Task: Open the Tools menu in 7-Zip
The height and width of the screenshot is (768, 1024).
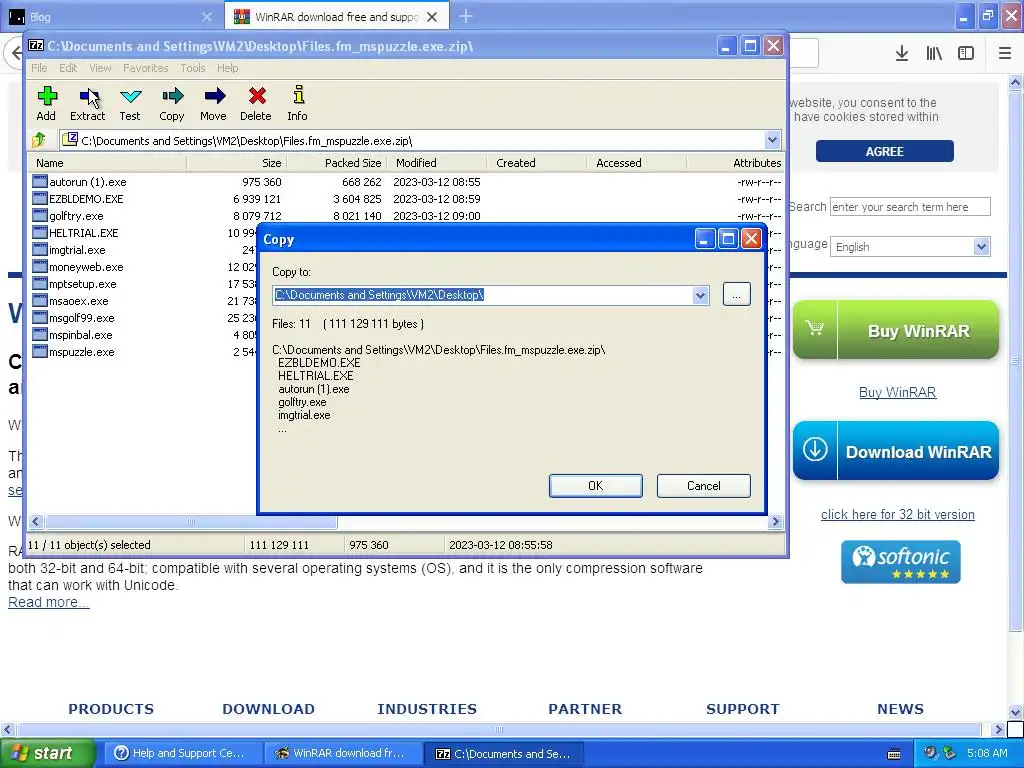Action: click(x=193, y=68)
